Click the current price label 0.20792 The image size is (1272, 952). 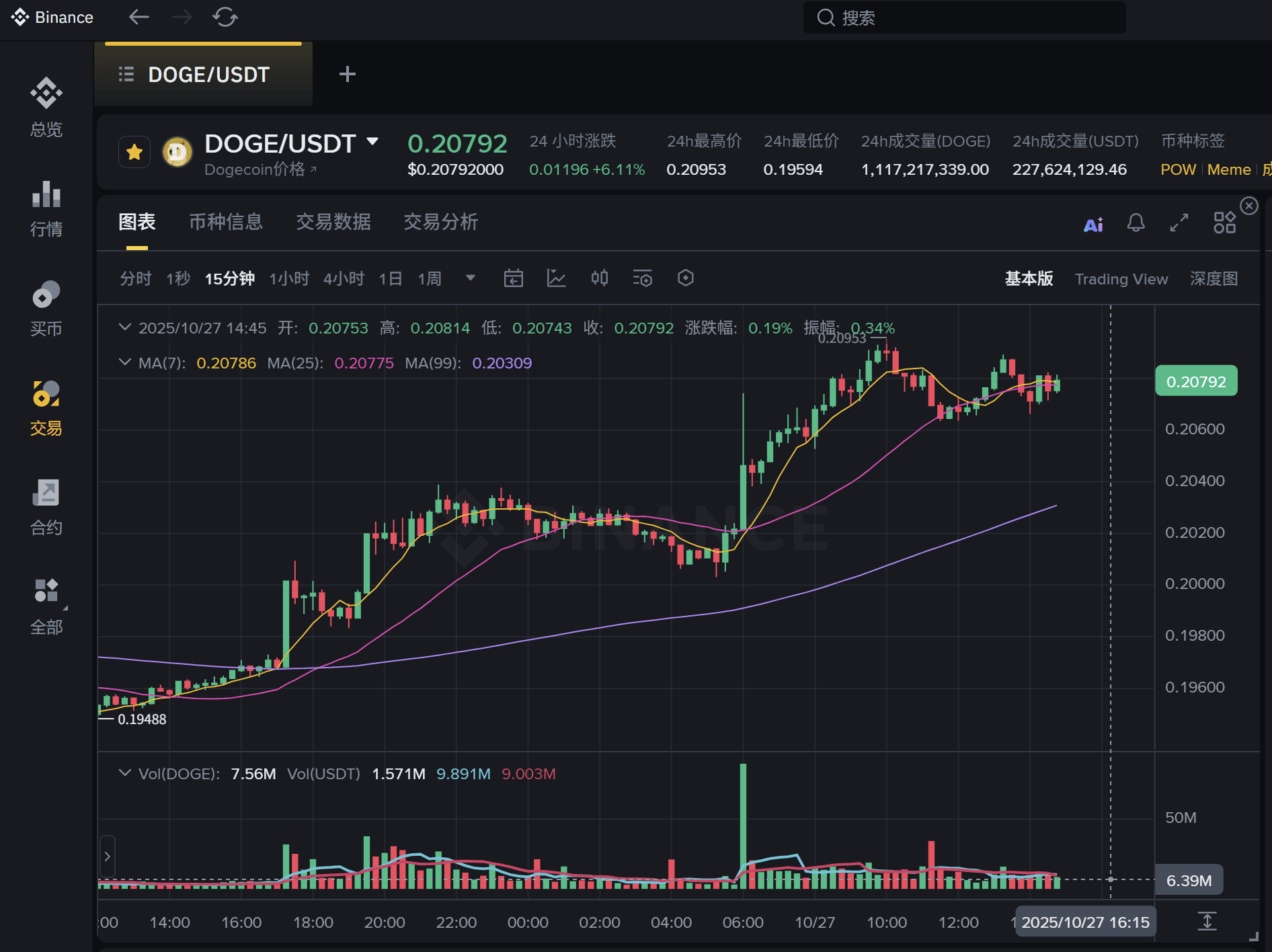(1196, 381)
